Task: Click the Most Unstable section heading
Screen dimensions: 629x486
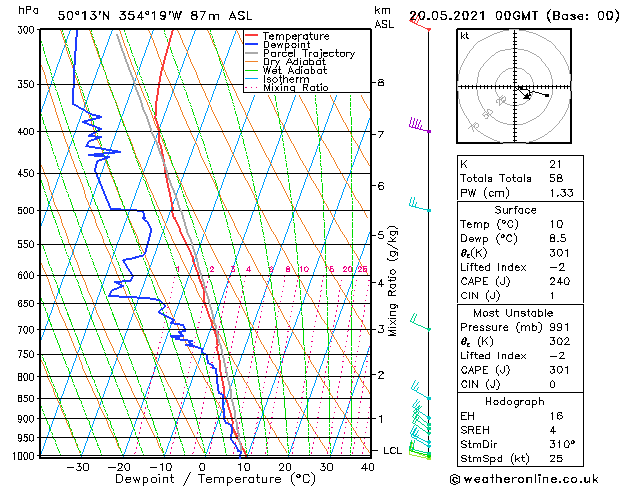Action: click(x=513, y=313)
